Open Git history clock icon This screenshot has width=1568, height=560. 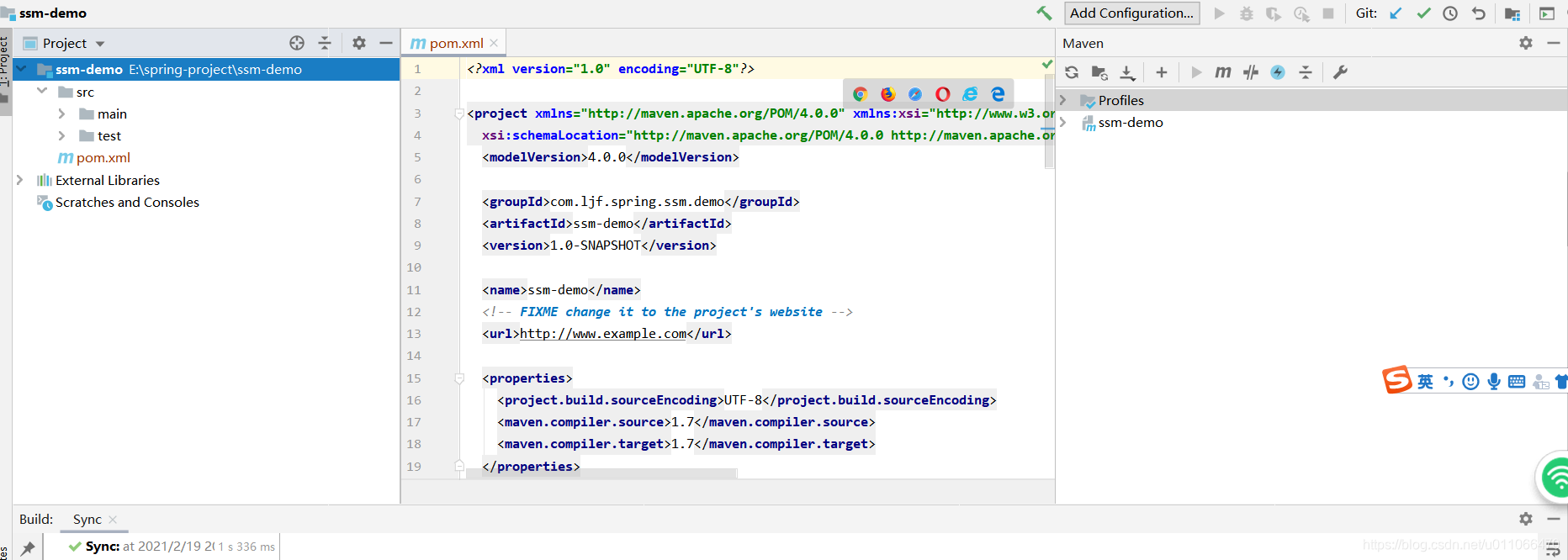pyautogui.click(x=1450, y=13)
